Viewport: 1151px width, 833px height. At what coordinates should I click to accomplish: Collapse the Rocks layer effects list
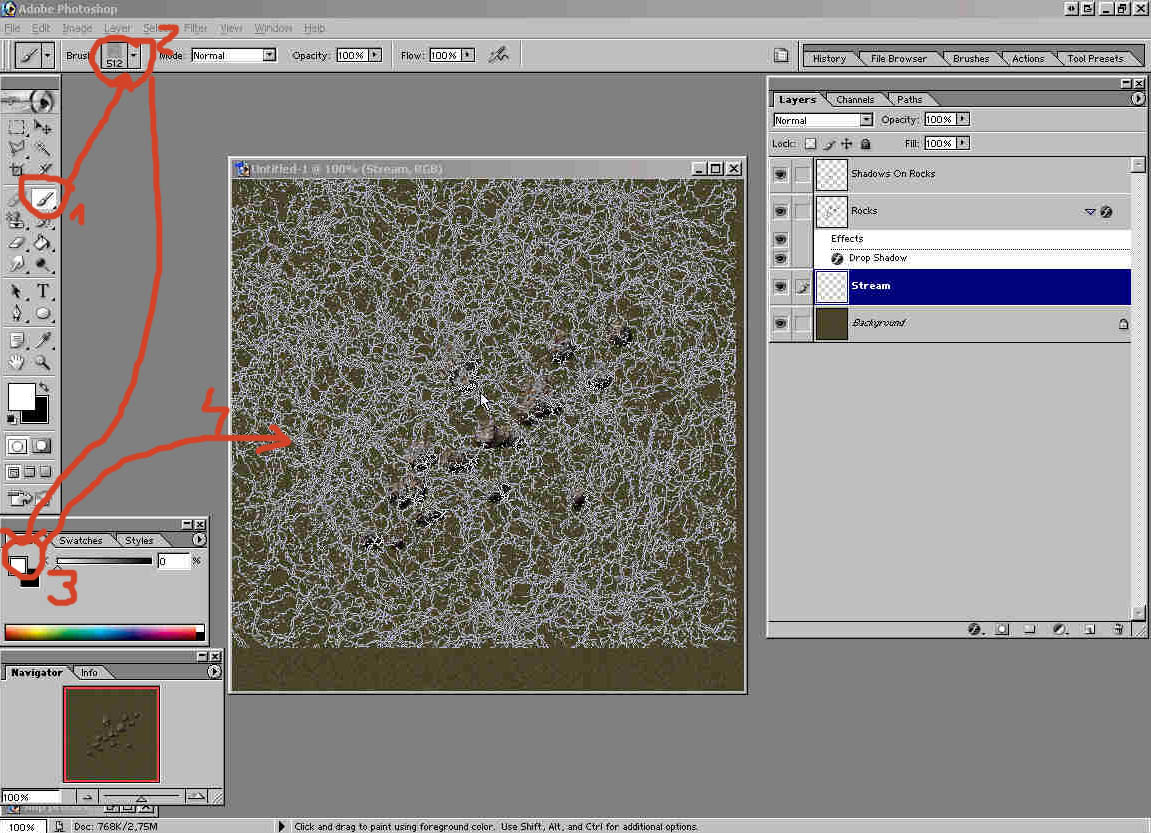tap(1090, 212)
